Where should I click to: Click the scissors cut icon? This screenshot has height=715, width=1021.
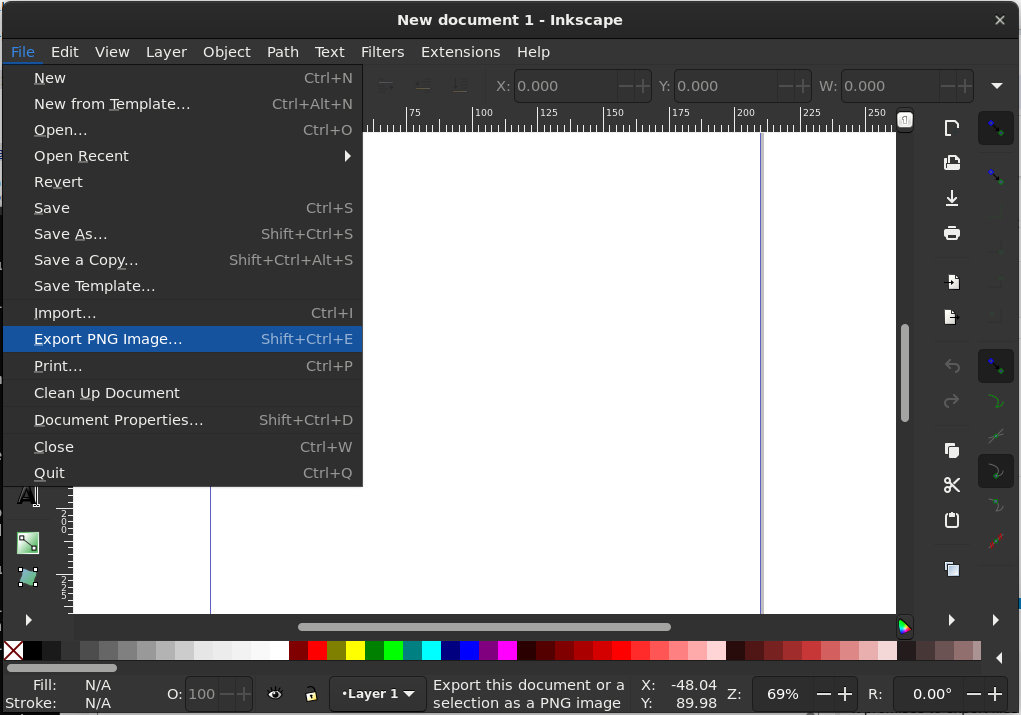951,484
